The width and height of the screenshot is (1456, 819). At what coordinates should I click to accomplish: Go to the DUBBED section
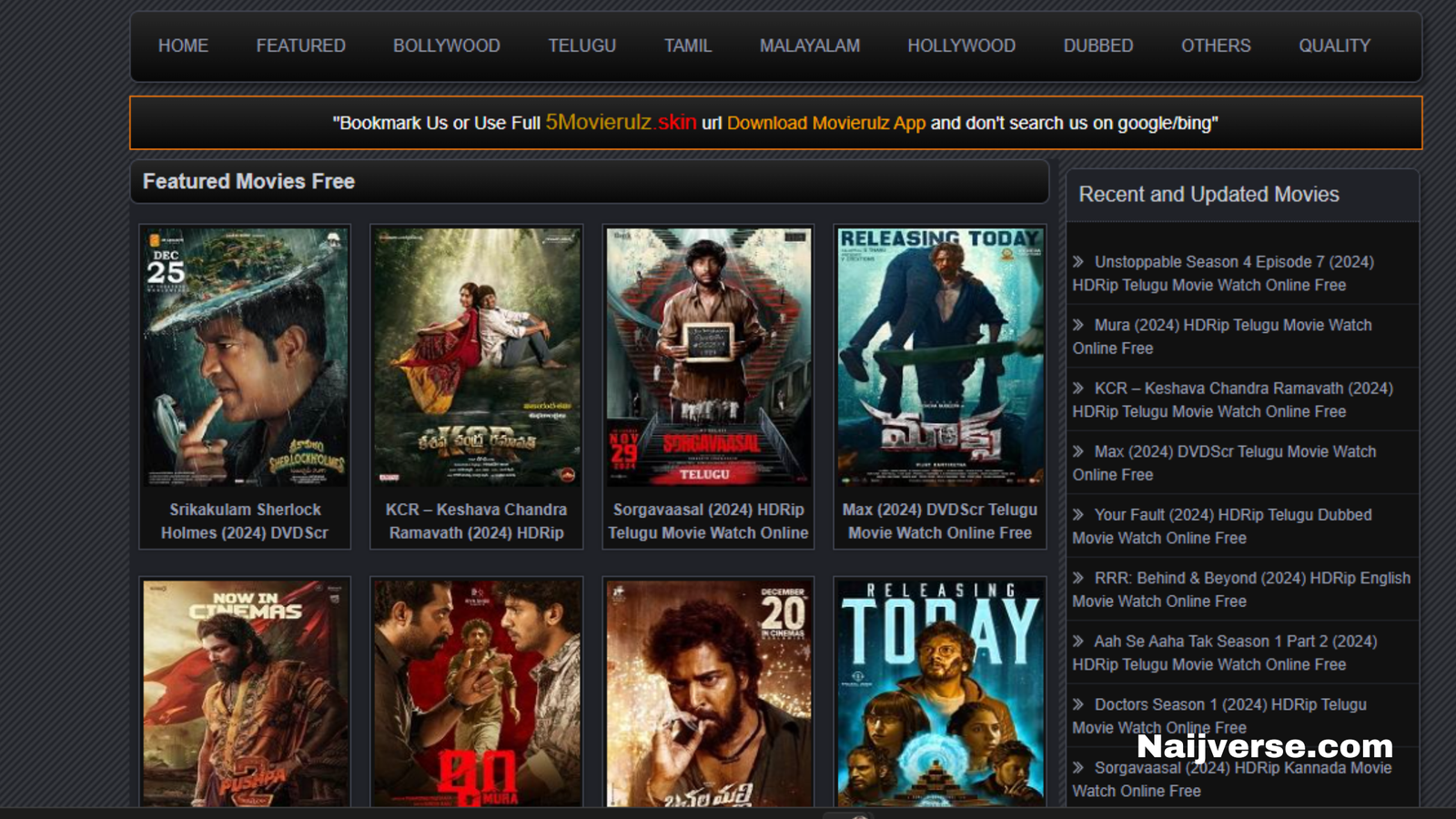point(1098,45)
